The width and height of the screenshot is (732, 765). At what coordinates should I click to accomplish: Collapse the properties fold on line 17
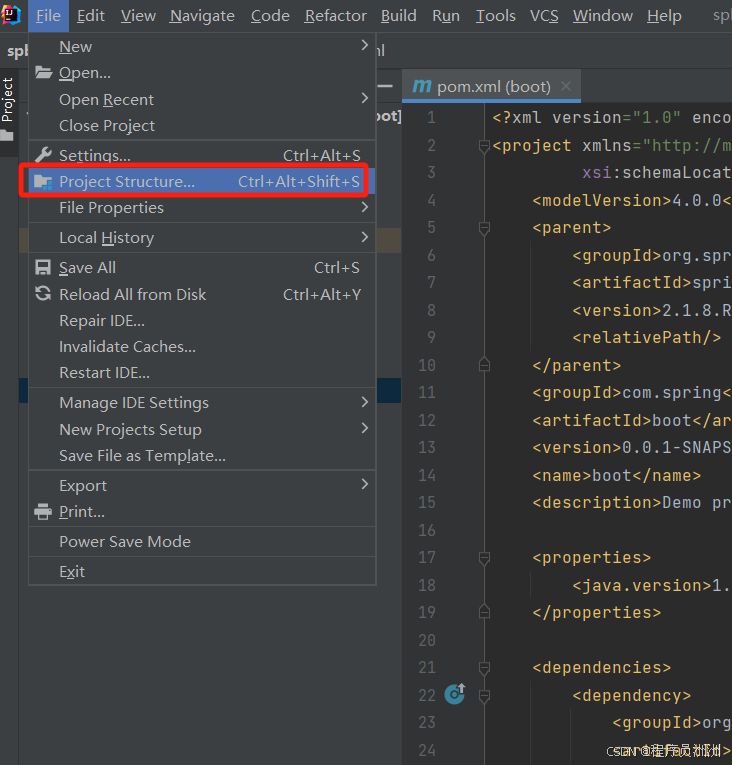[484, 558]
